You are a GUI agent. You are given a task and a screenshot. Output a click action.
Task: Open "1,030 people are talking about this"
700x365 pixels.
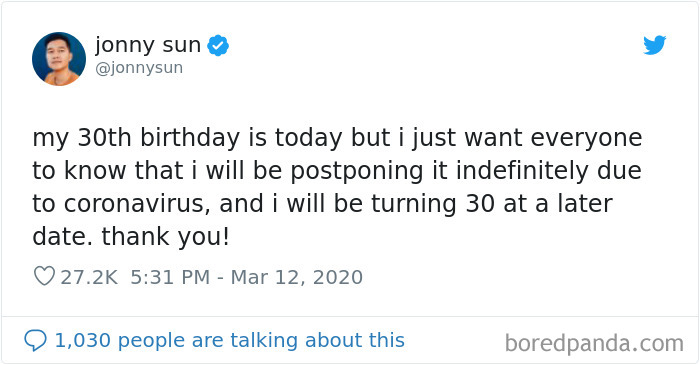pos(229,340)
